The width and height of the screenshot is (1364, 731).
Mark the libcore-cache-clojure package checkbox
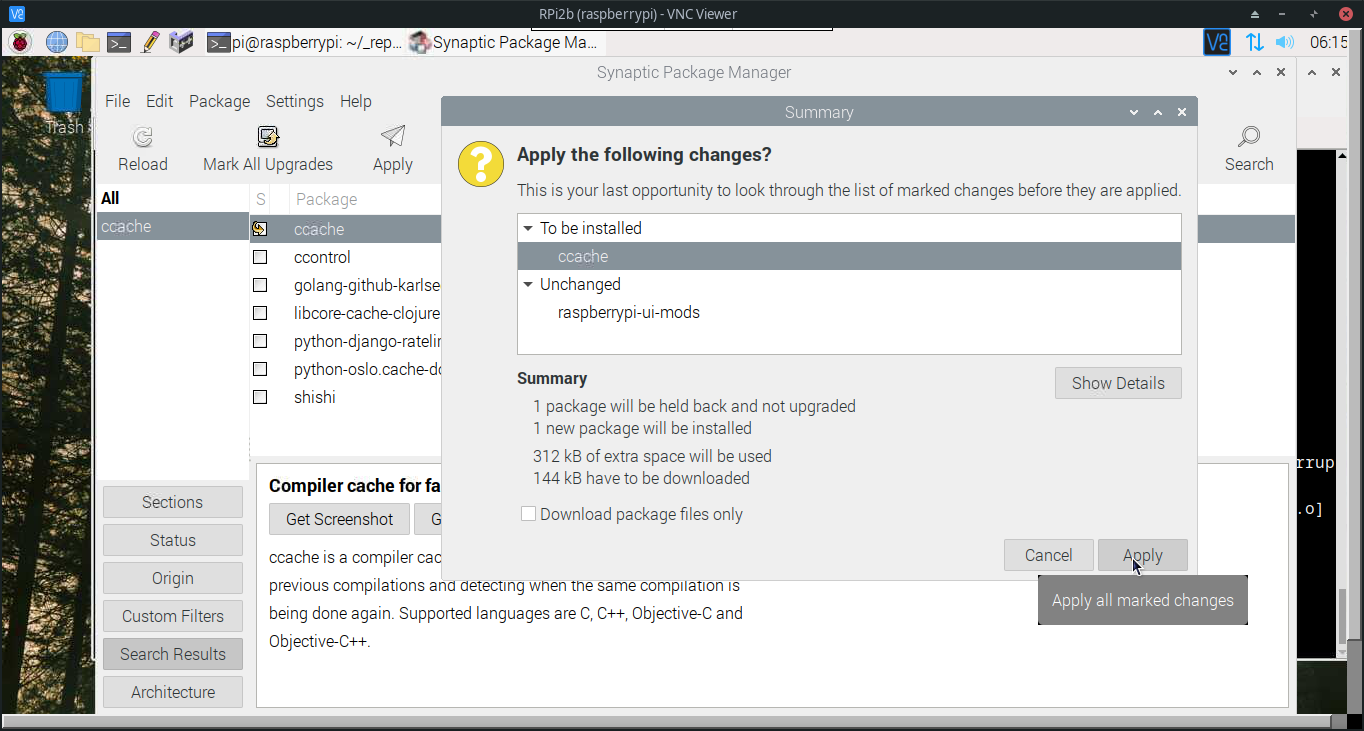click(x=260, y=313)
